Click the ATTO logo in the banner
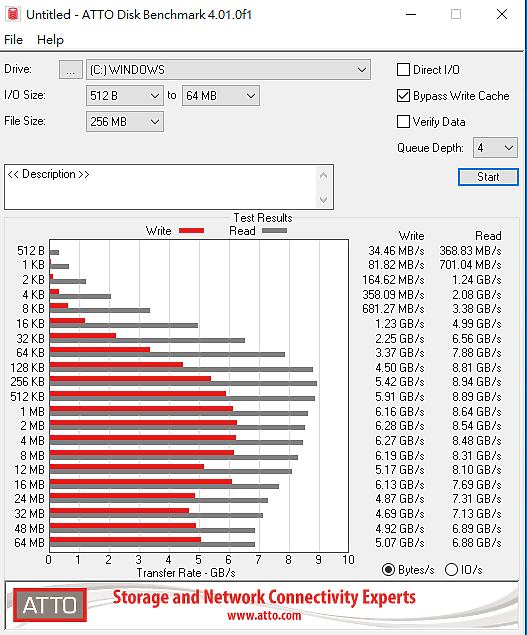 pyautogui.click(x=50, y=605)
